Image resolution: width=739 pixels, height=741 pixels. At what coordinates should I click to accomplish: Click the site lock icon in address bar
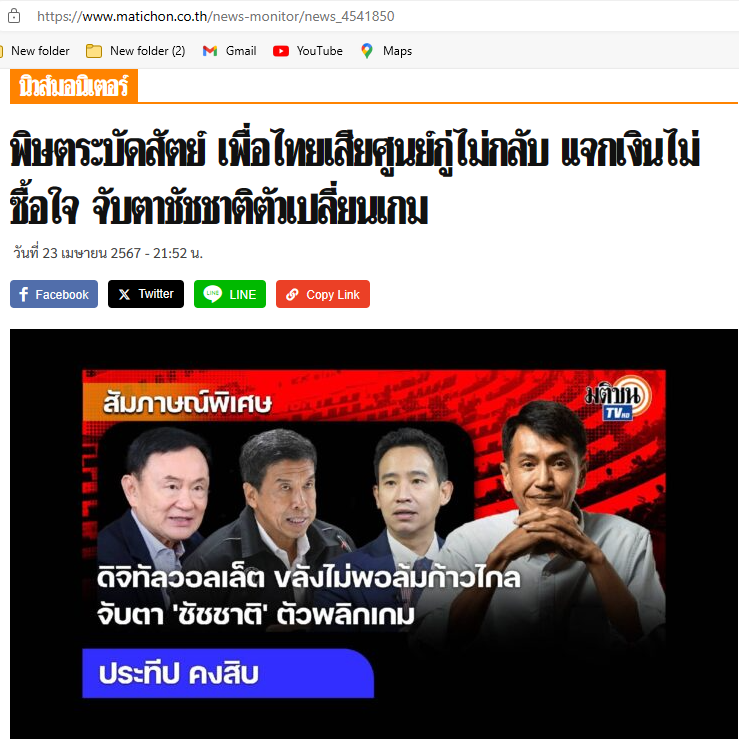(x=14, y=16)
